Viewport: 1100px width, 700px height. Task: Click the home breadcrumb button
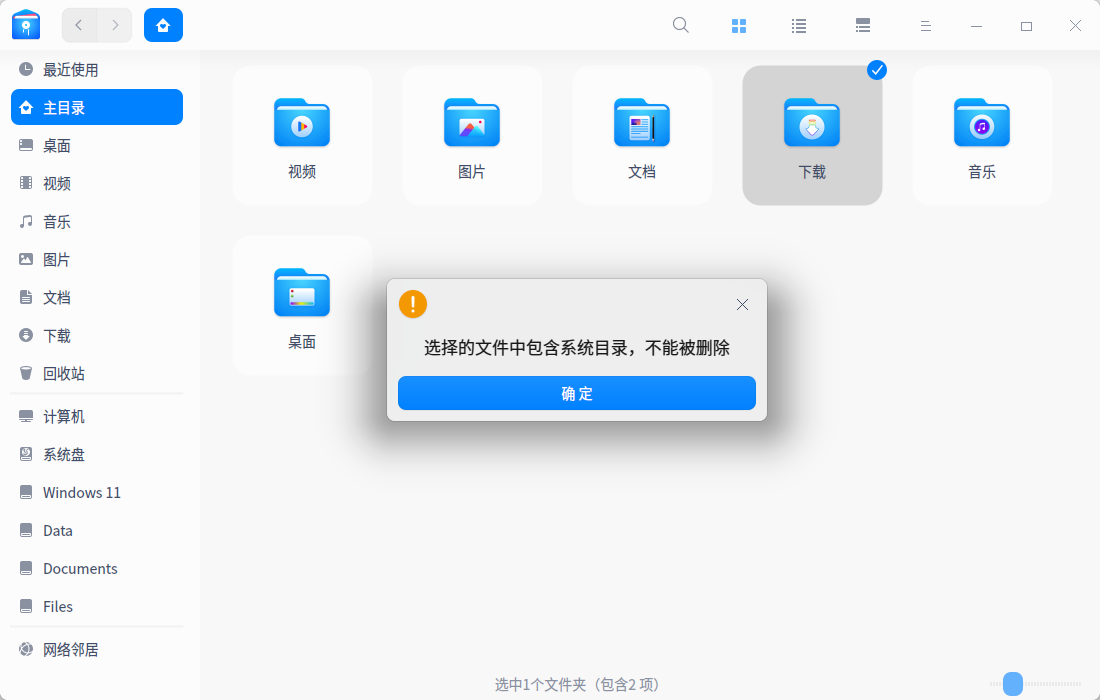click(163, 25)
